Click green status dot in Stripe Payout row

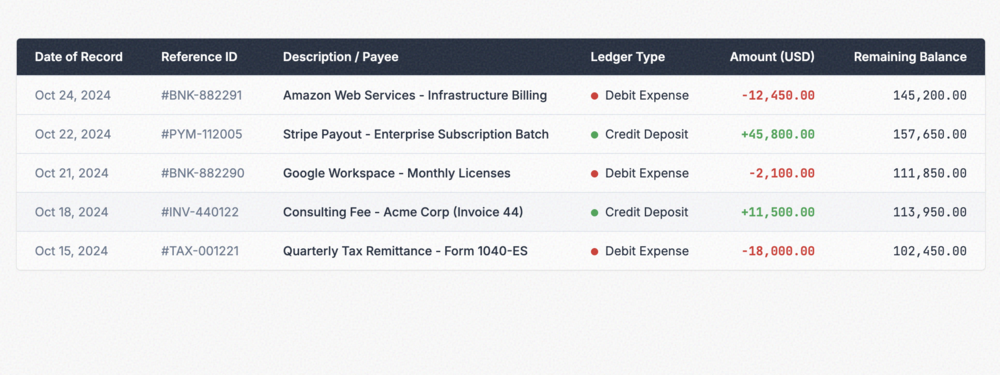click(594, 135)
